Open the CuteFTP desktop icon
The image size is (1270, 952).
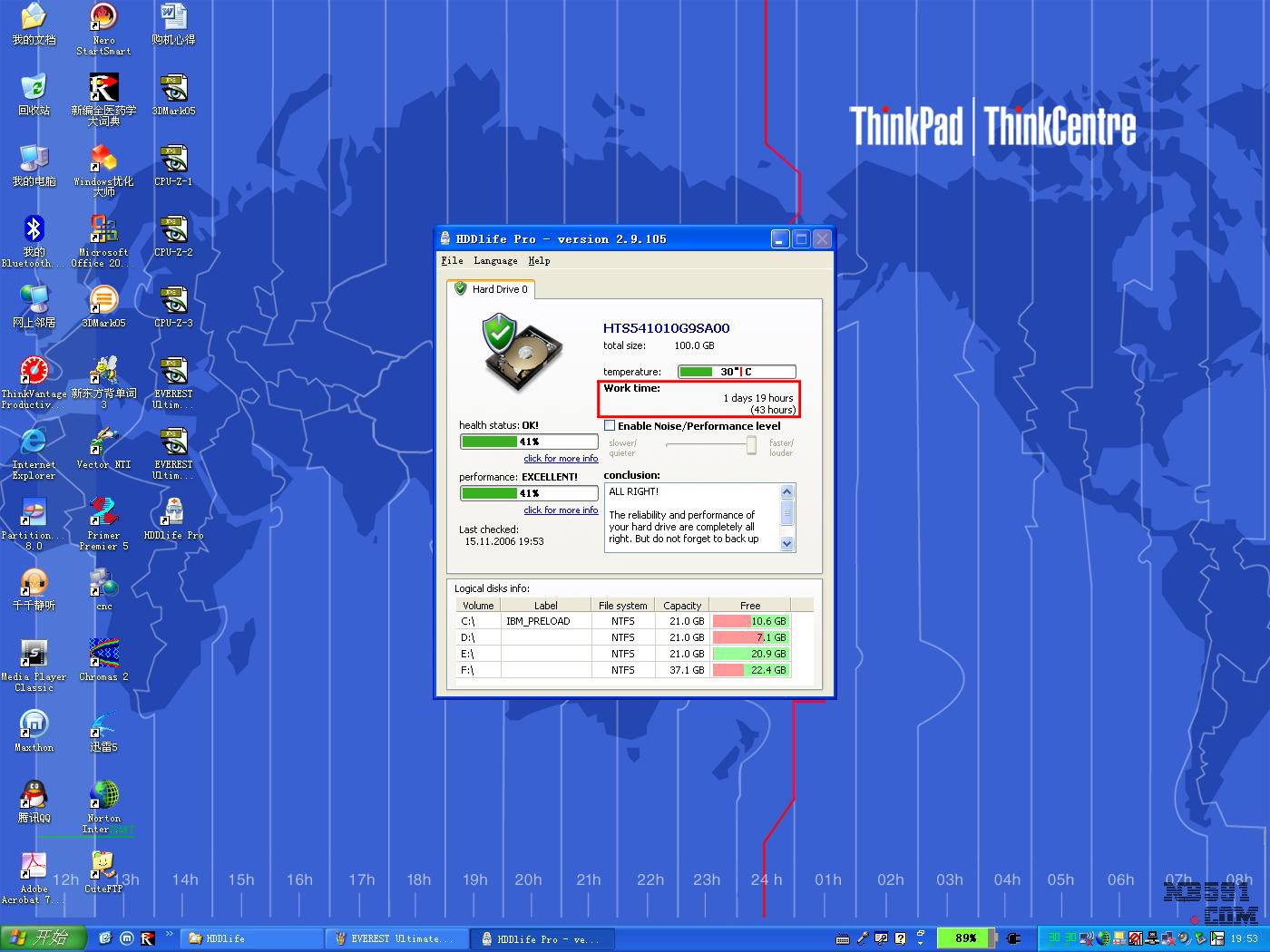point(103,867)
